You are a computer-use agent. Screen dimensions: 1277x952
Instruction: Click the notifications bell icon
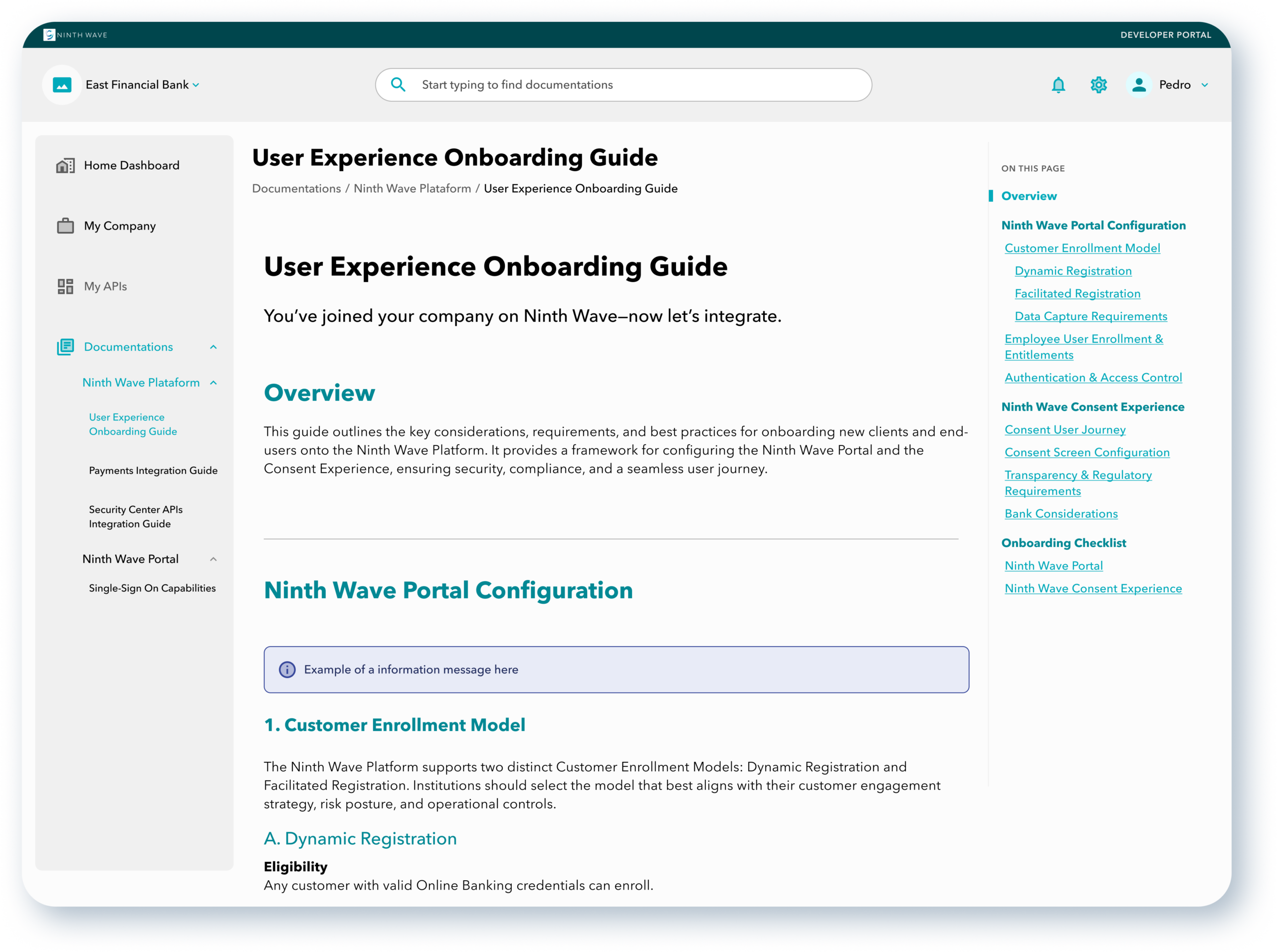click(1058, 85)
